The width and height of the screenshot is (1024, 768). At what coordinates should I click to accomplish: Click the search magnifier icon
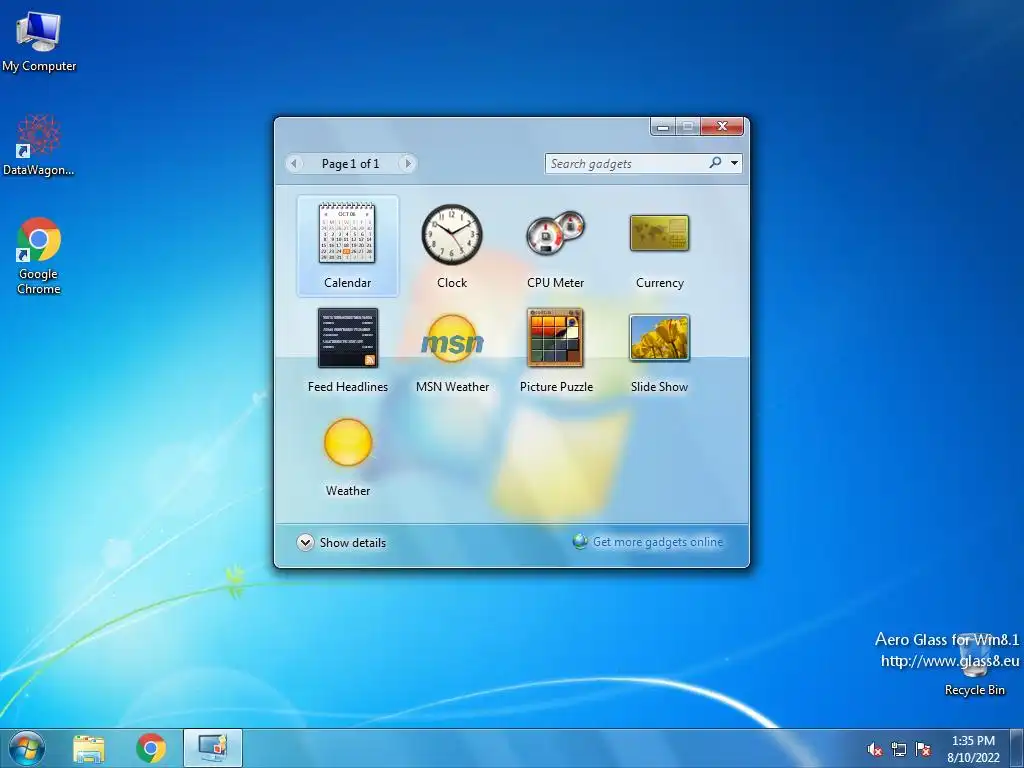[716, 163]
